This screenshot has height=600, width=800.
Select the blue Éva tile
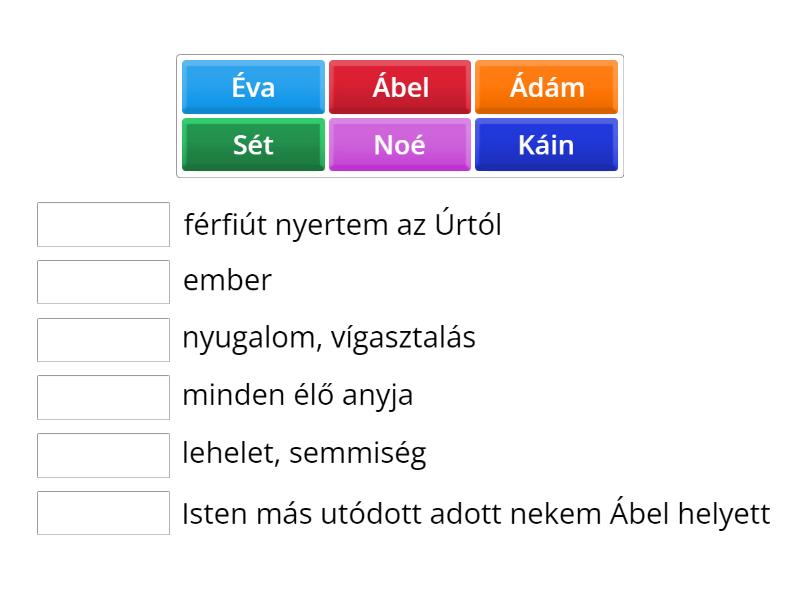tap(252, 87)
